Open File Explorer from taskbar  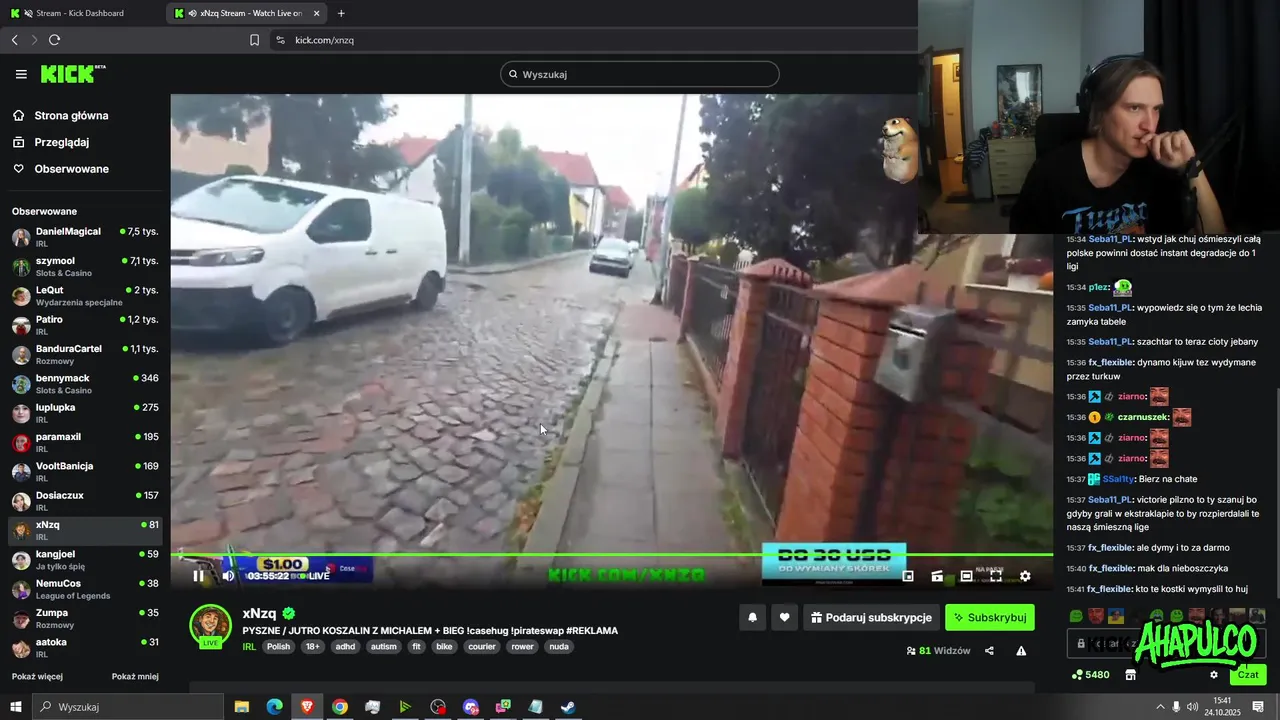[x=241, y=707]
